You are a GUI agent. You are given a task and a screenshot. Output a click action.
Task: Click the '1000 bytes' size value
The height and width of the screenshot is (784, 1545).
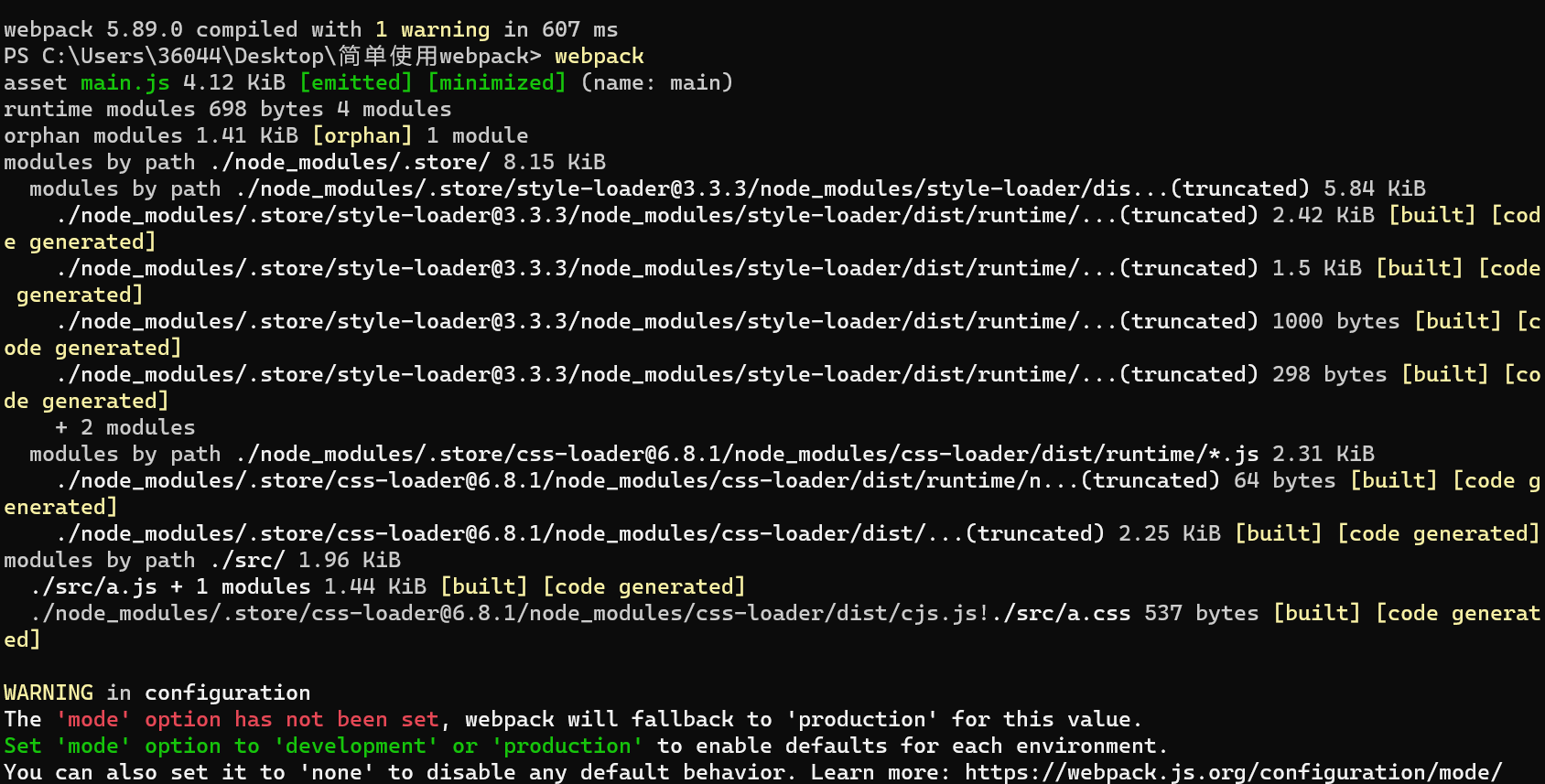click(x=1336, y=321)
